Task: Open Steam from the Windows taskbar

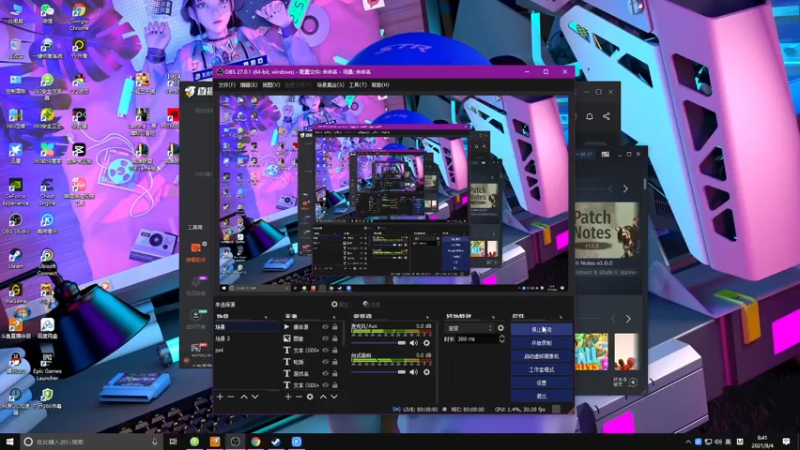Action: tap(276, 441)
